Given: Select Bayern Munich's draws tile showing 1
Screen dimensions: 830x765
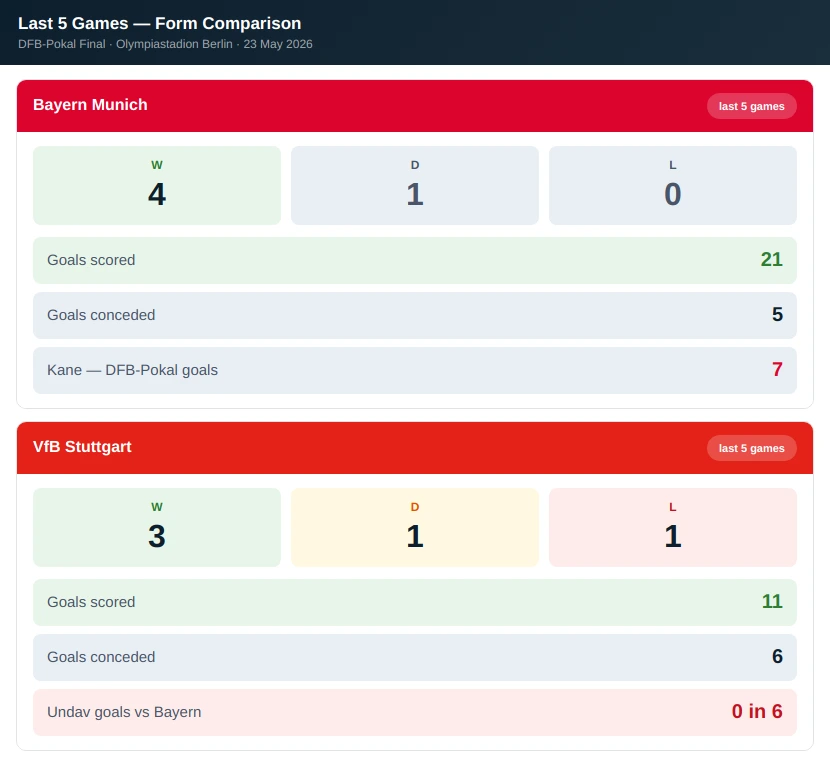Looking at the screenshot, I should tap(415, 185).
